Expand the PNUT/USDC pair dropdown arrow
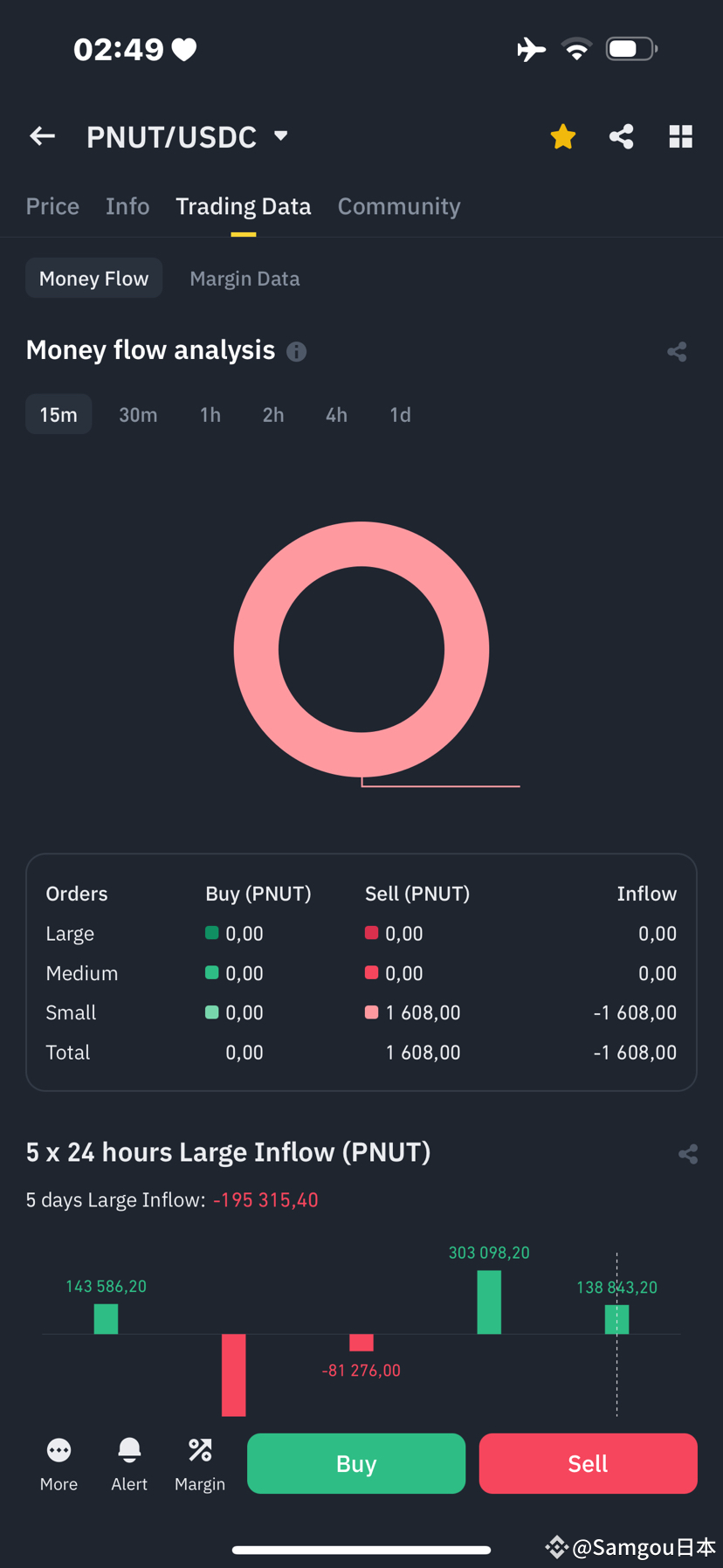The width and height of the screenshot is (723, 1568). pos(280,136)
